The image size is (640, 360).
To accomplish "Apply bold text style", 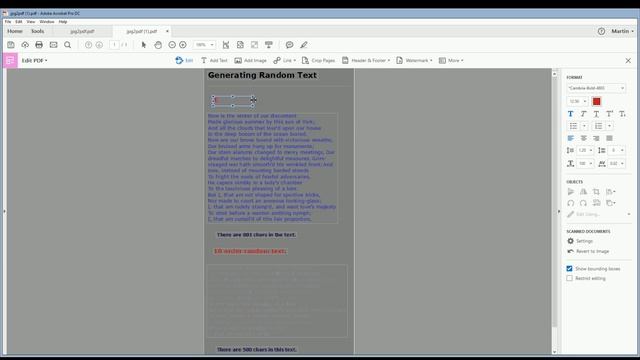I will [x=571, y=114].
